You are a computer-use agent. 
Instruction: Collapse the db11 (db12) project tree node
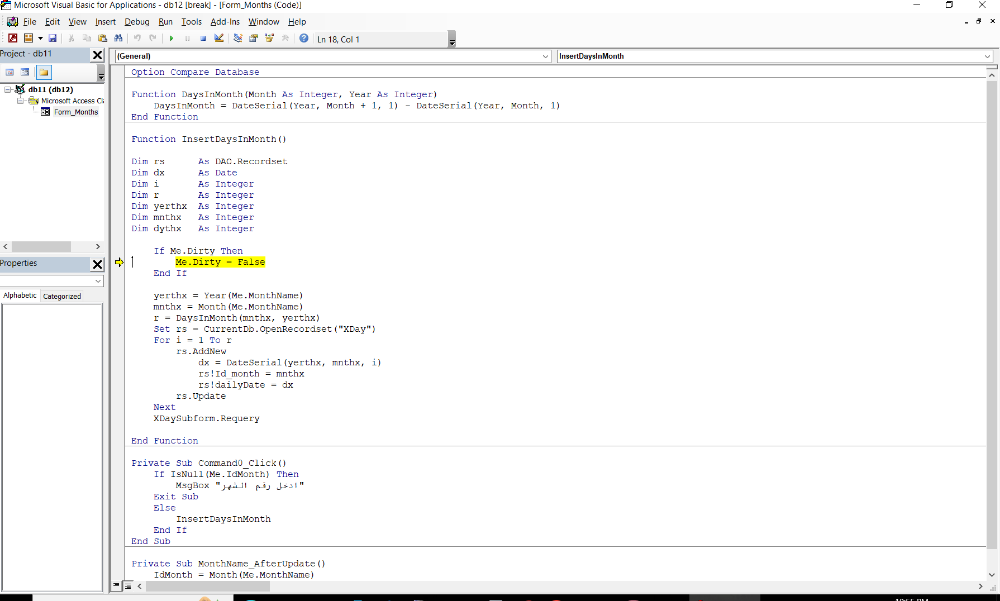[x=8, y=90]
